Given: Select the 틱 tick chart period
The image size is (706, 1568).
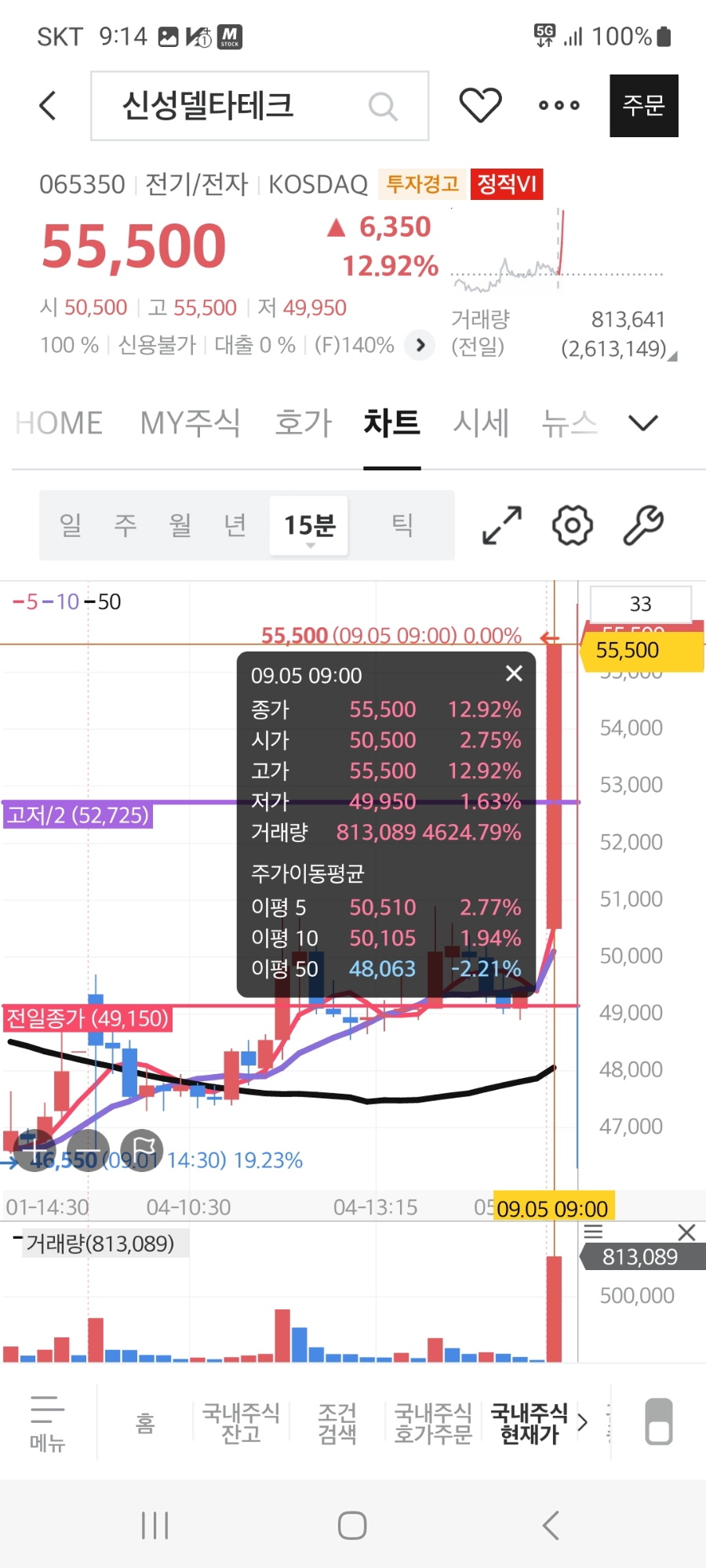Looking at the screenshot, I should click(402, 525).
